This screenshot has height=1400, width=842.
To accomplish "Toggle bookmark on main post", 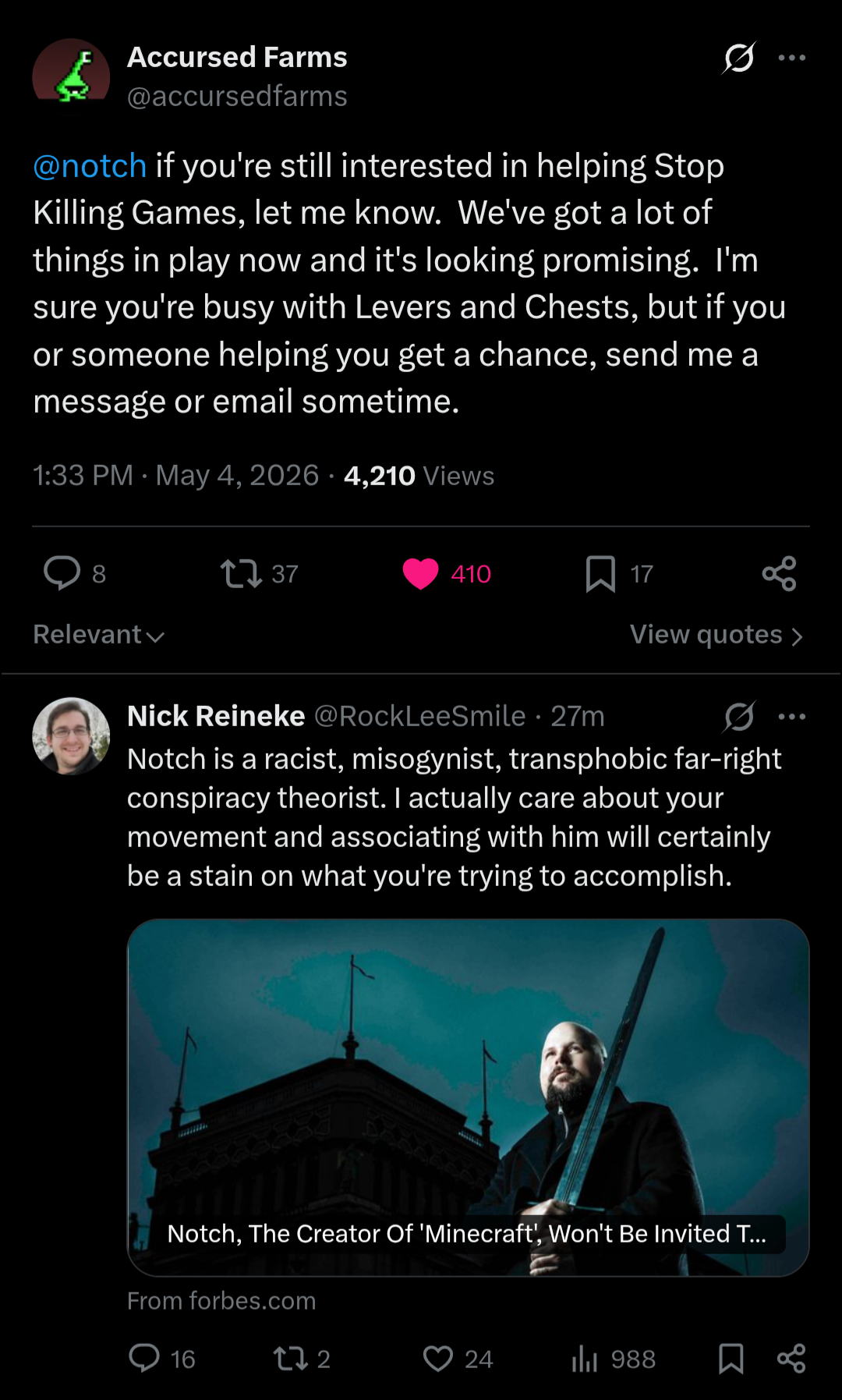I will 600,573.
